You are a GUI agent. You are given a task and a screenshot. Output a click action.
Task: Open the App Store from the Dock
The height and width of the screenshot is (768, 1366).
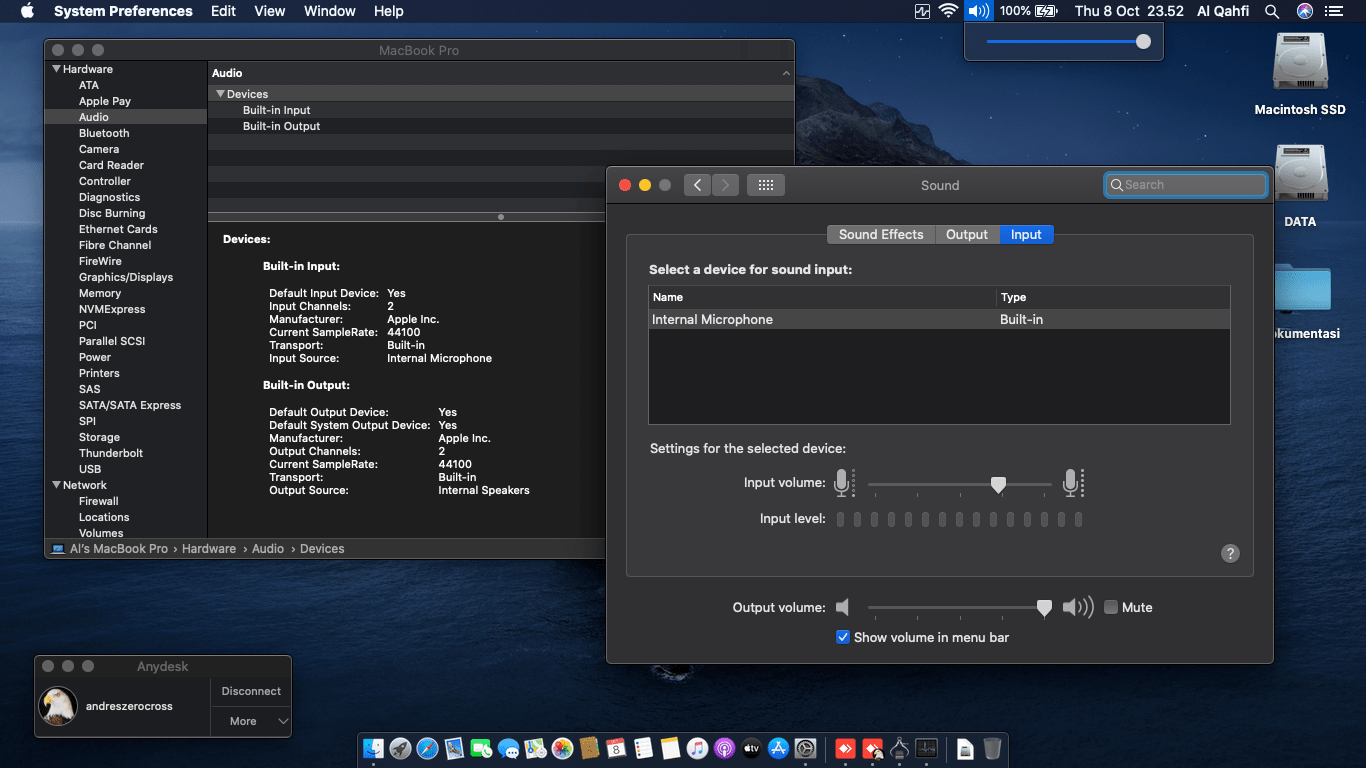(778, 749)
